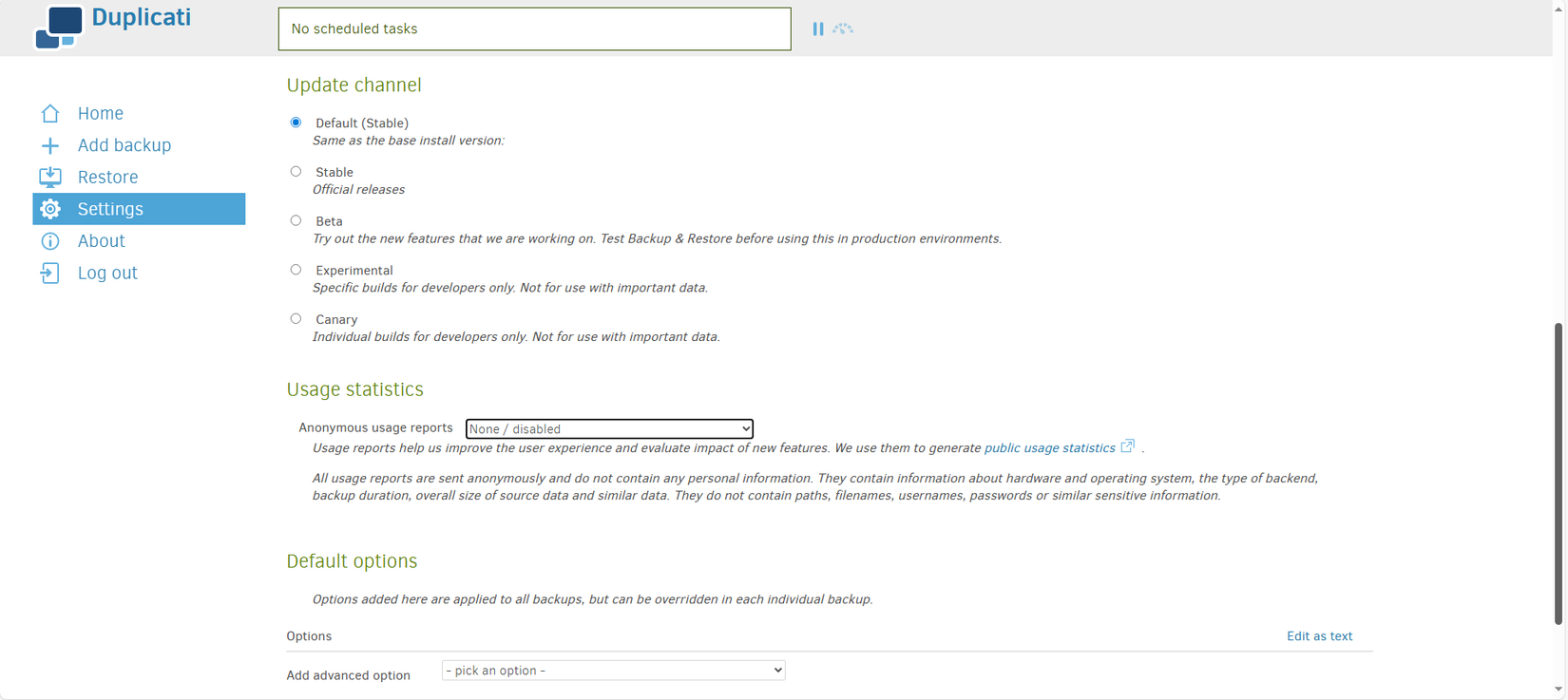This screenshot has width=1568, height=700.
Task: Select the Stable update channel radio
Action: pyautogui.click(x=296, y=172)
